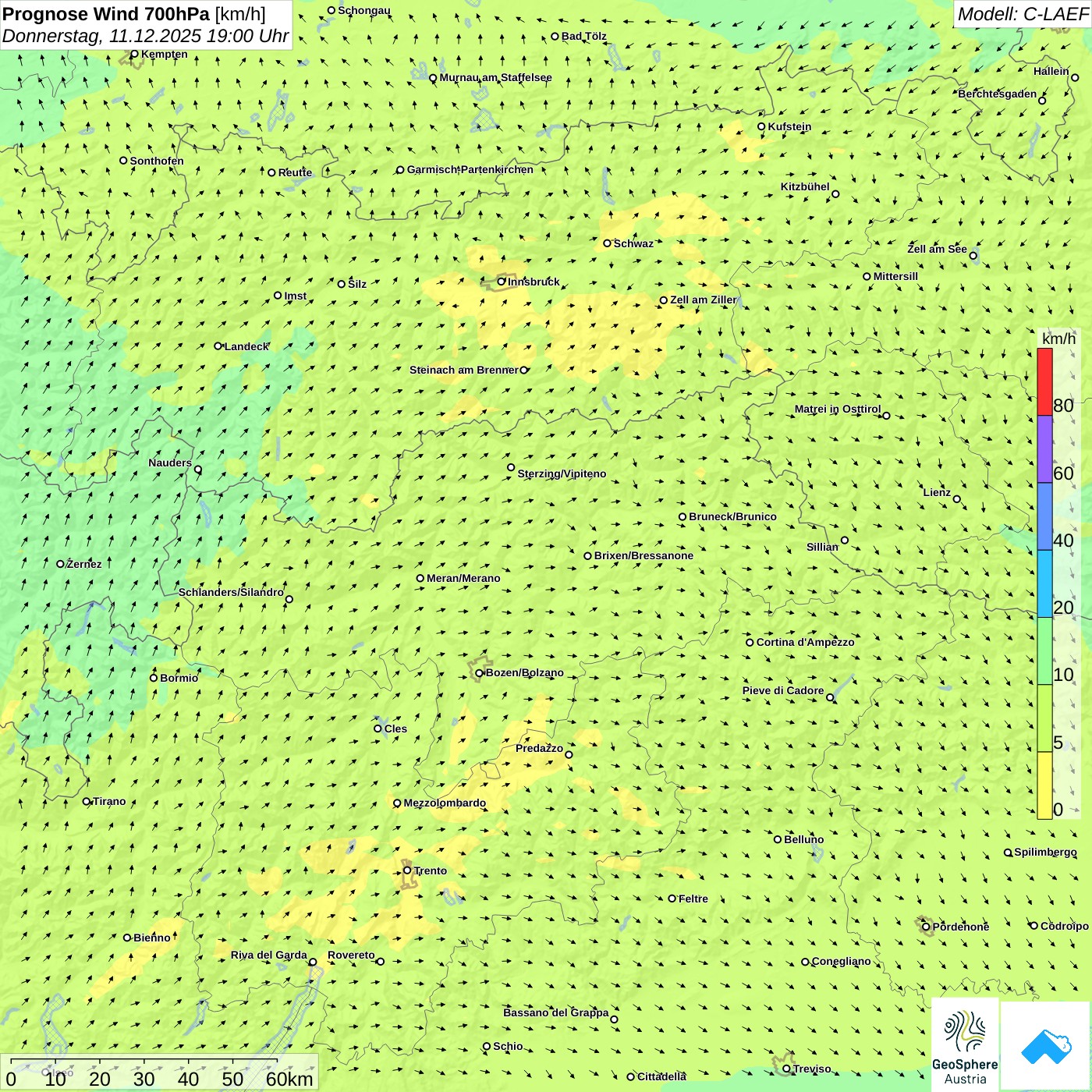Click the 'Matrei in Osttirol' label

pos(838,409)
